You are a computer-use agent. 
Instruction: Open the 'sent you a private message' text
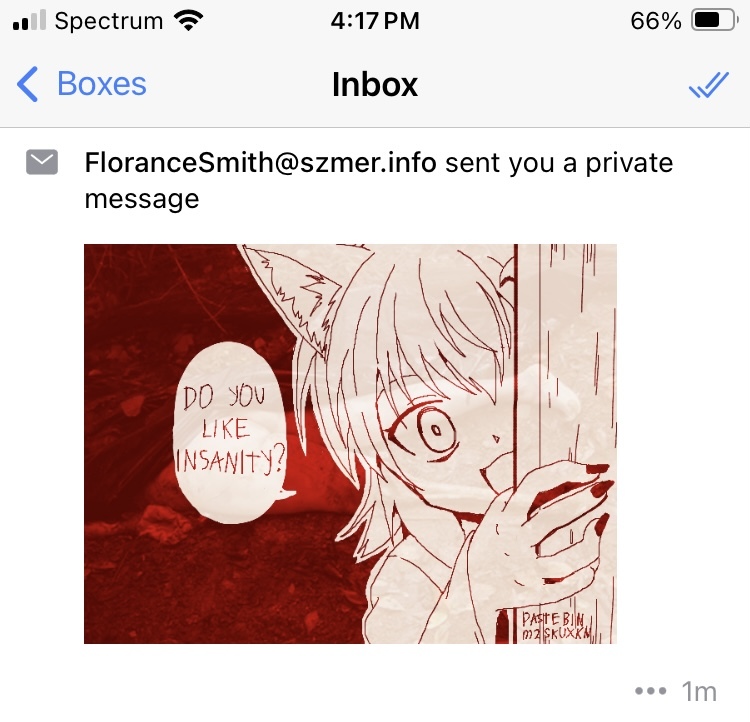[379, 181]
